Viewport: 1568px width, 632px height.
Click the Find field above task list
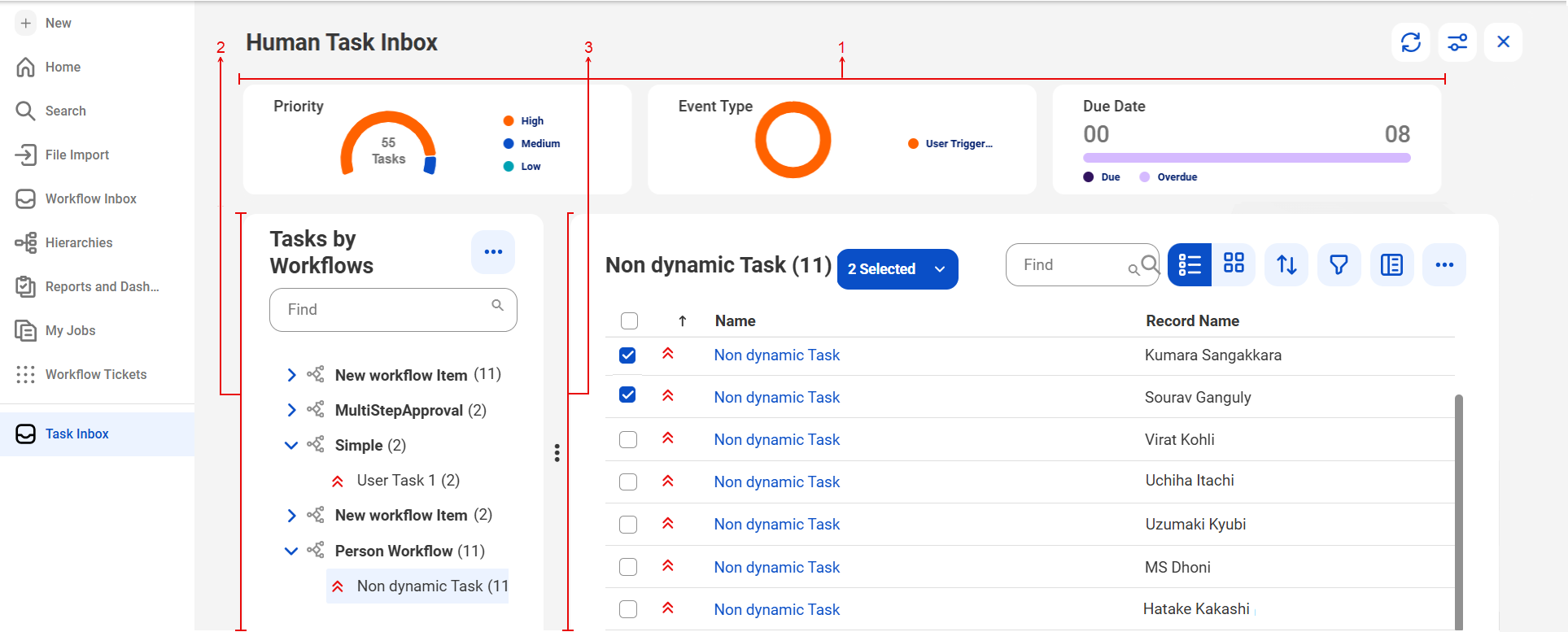click(x=1082, y=264)
